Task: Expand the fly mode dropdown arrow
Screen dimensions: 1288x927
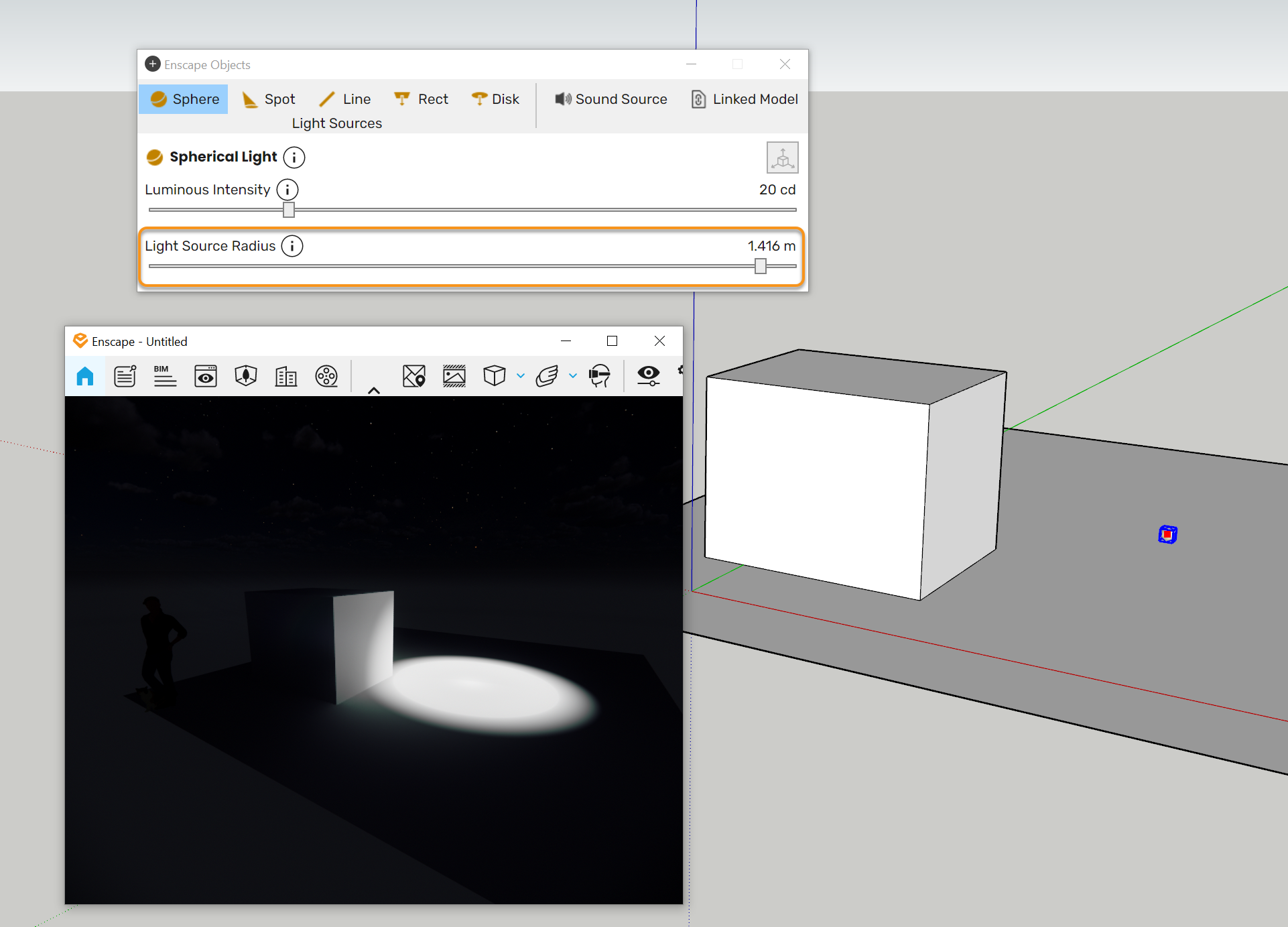Action: click(x=573, y=376)
